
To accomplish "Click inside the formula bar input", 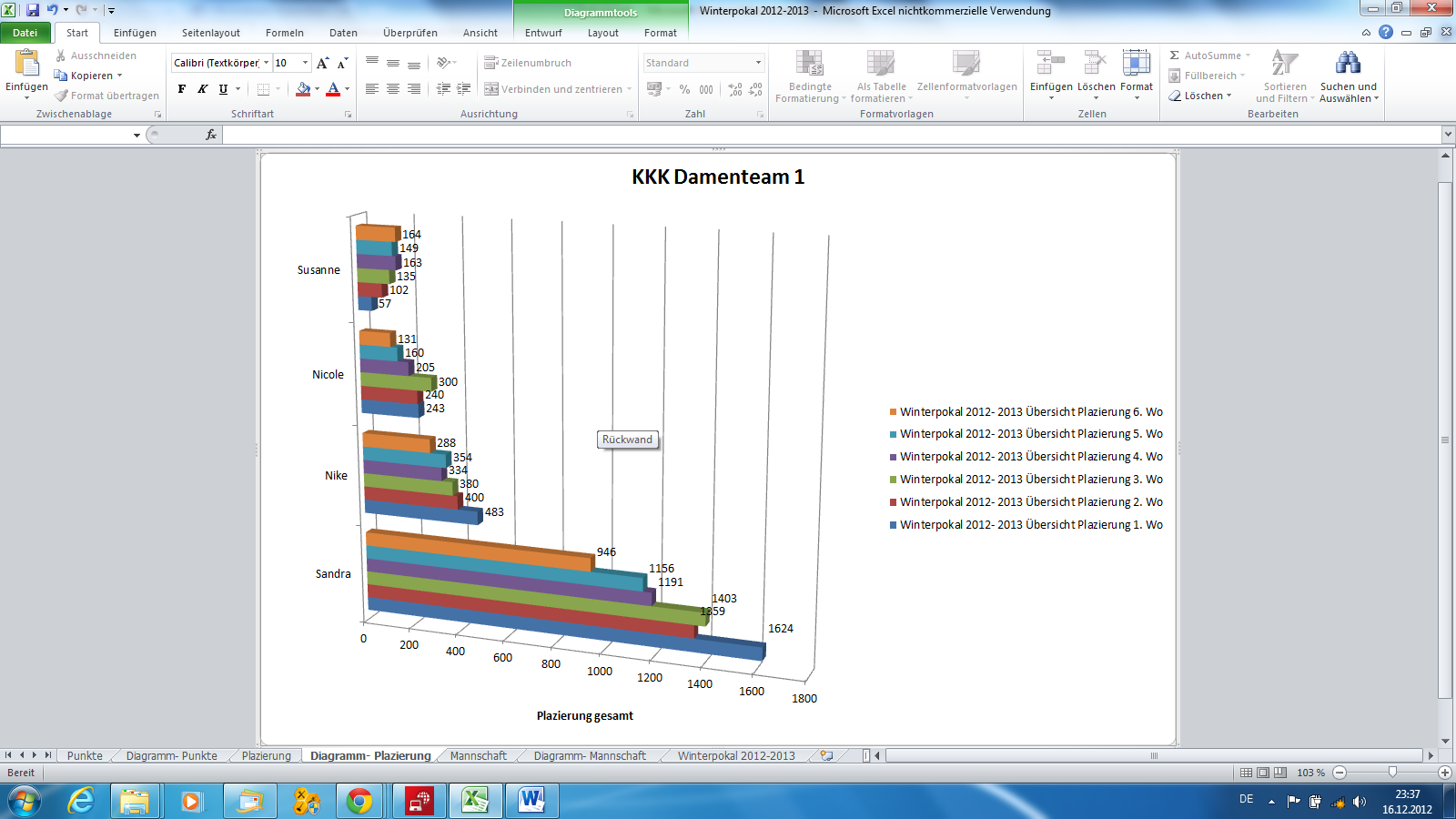I will [819, 135].
